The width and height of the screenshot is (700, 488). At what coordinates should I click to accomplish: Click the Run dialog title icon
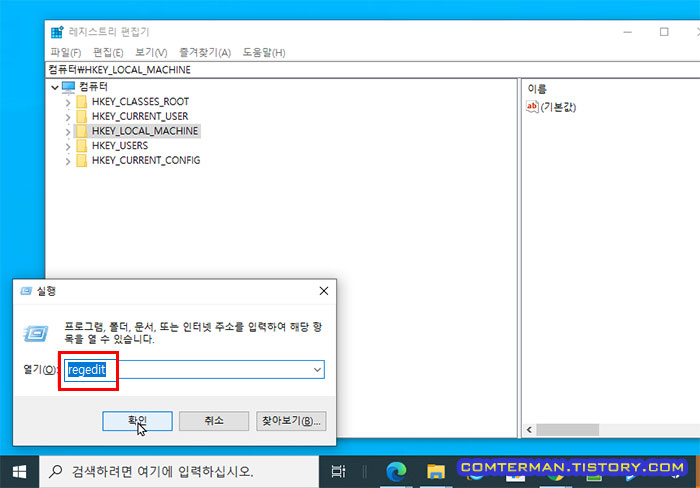tap(26, 291)
